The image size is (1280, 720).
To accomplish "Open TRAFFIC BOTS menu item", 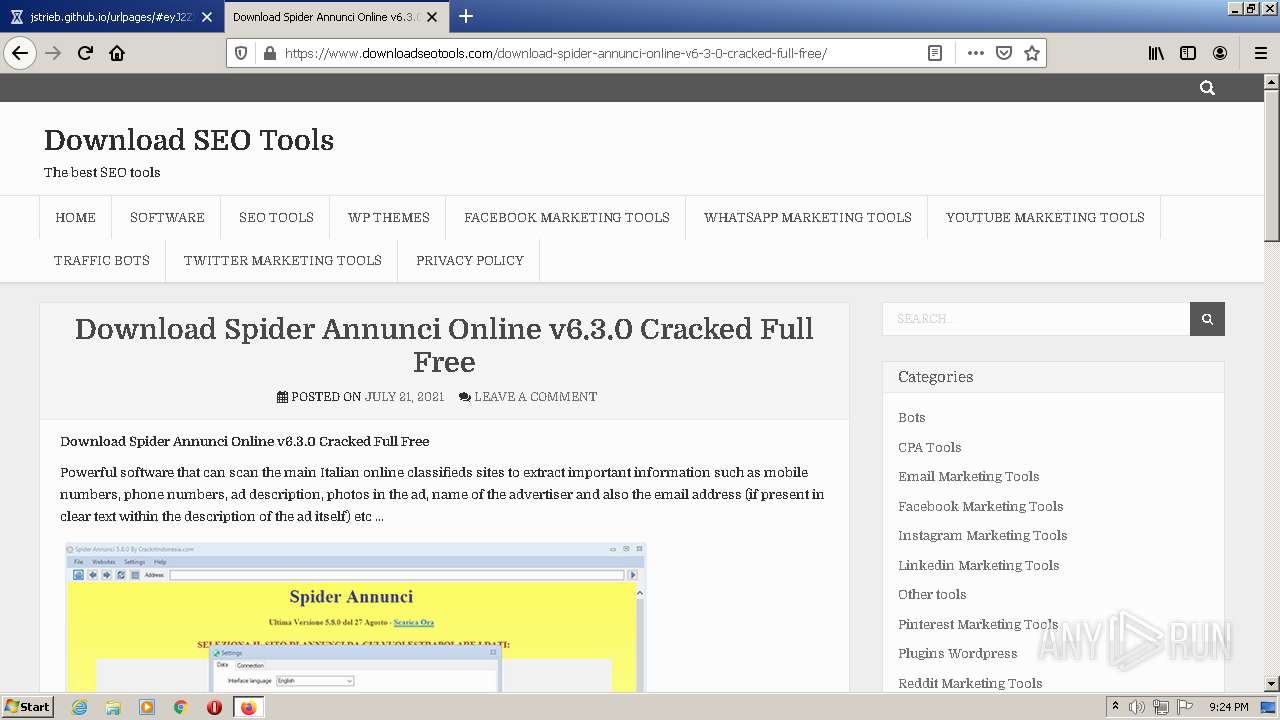I will [x=102, y=260].
